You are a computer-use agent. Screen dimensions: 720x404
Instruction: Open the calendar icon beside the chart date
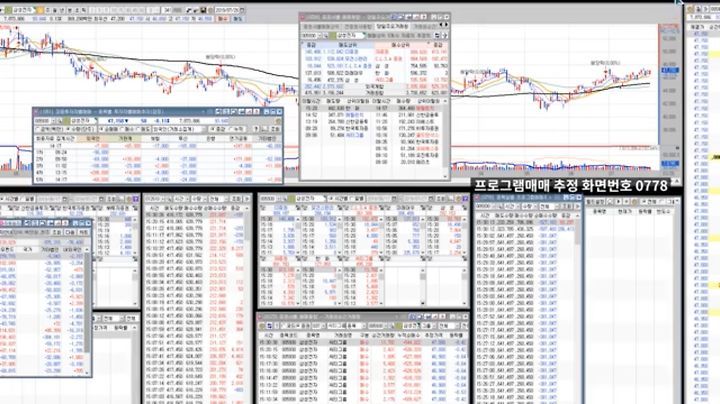[243, 10]
